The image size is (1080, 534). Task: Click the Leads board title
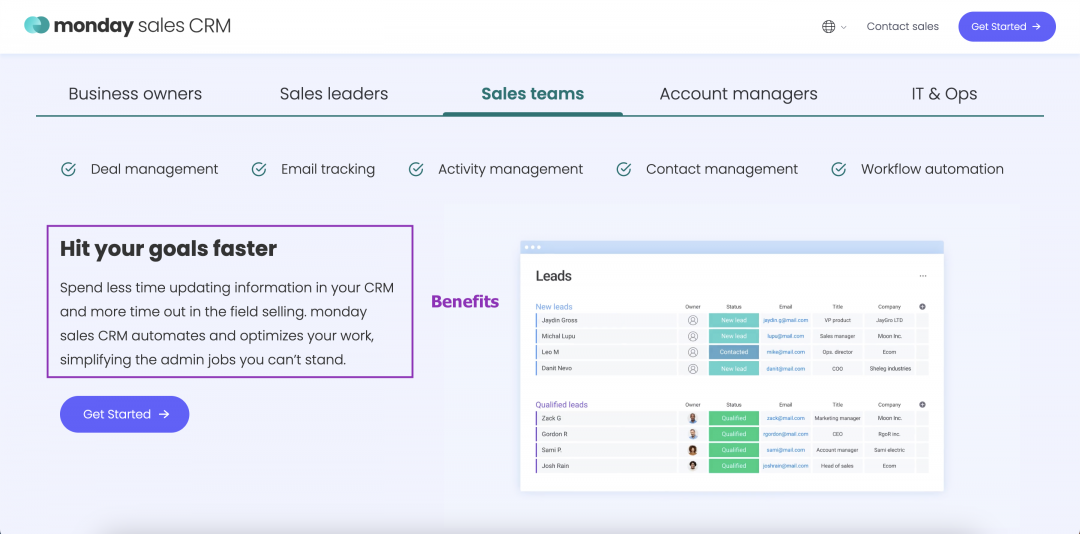pos(554,276)
